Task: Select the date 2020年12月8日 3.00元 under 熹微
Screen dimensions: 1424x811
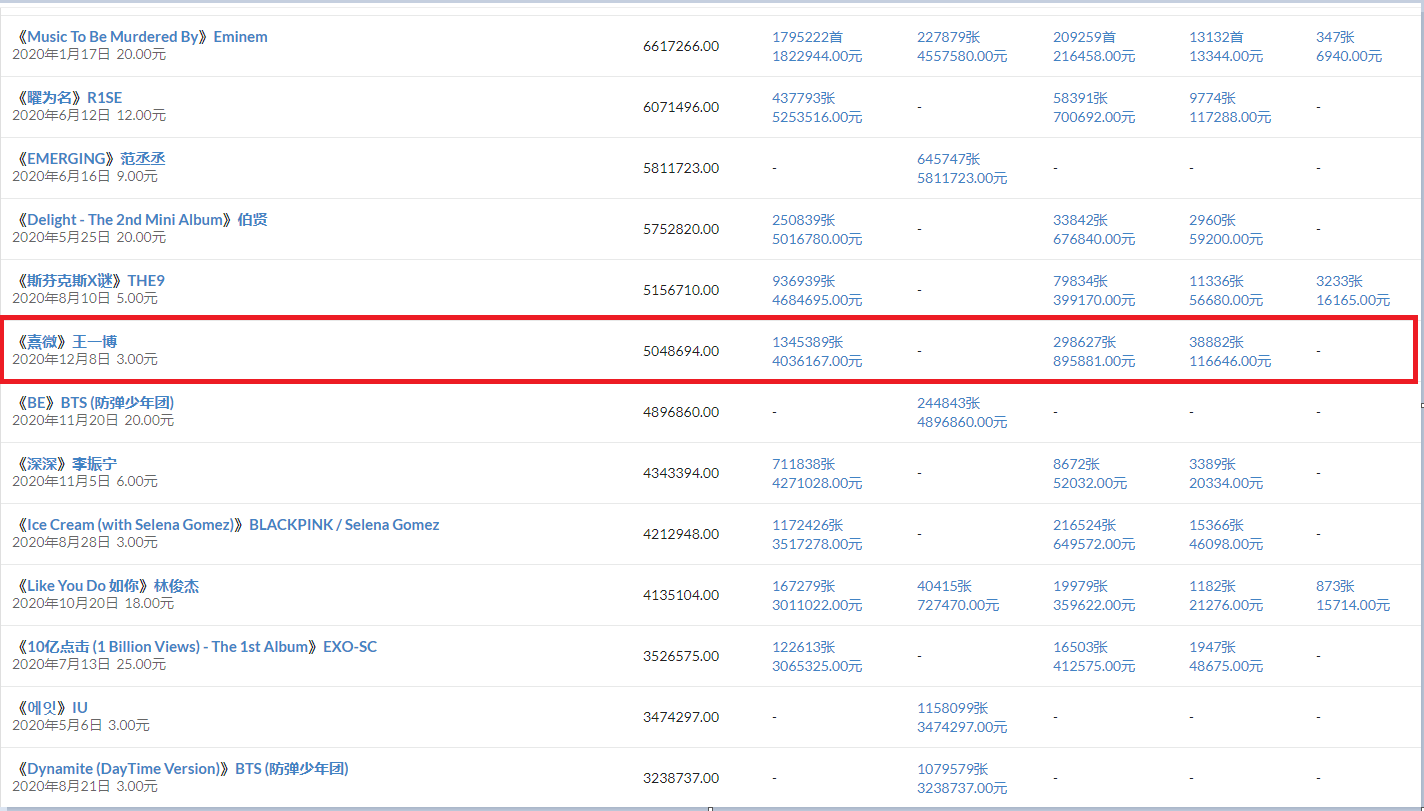Action: (x=85, y=359)
